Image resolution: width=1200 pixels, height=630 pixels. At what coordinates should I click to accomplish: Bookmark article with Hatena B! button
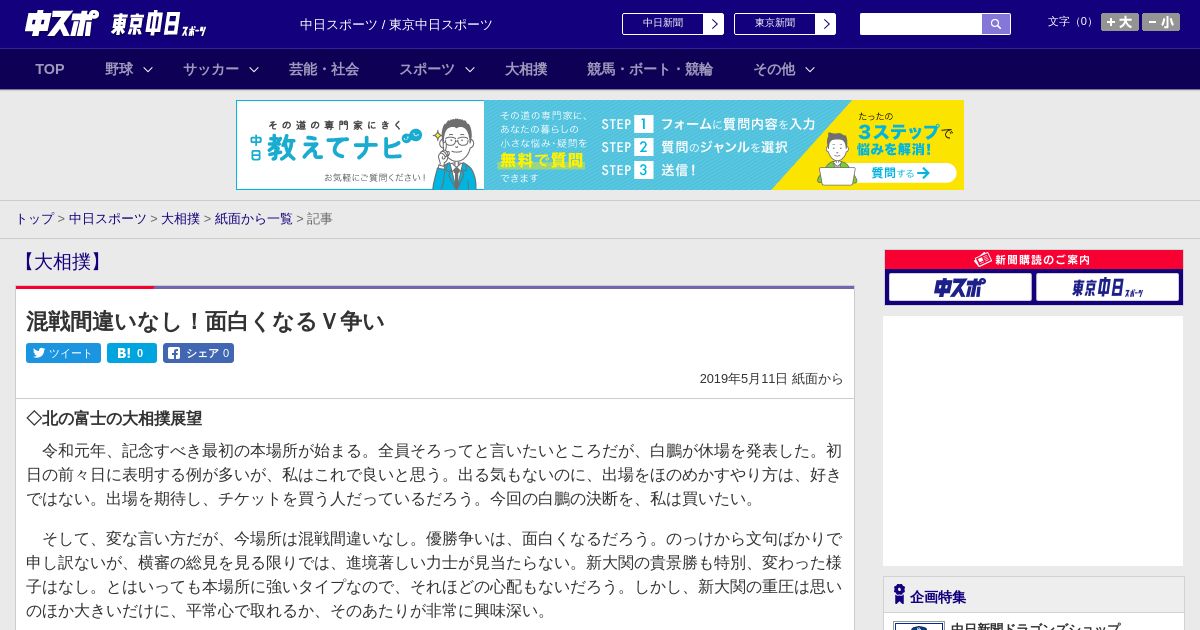[132, 353]
